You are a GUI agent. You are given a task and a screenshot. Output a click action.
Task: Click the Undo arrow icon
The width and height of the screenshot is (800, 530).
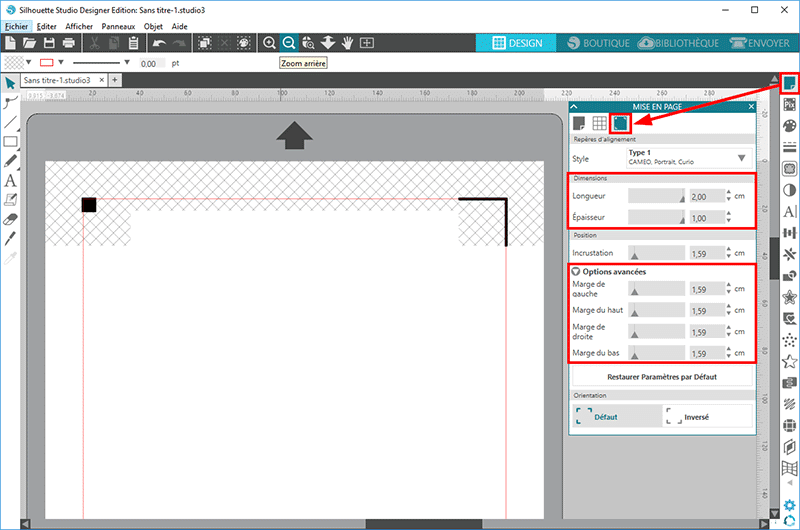(160, 43)
